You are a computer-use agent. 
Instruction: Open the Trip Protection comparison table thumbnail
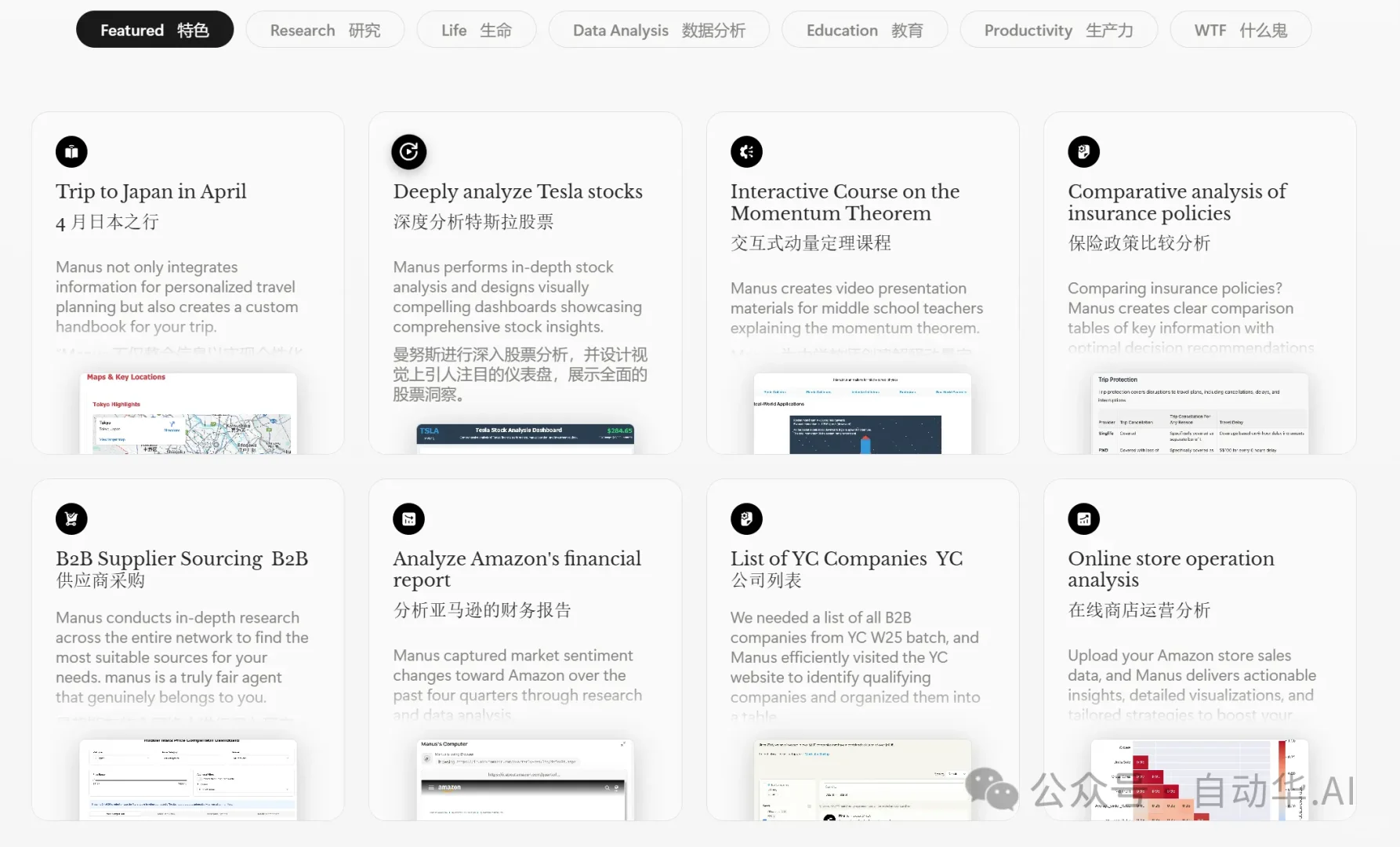[1199, 413]
